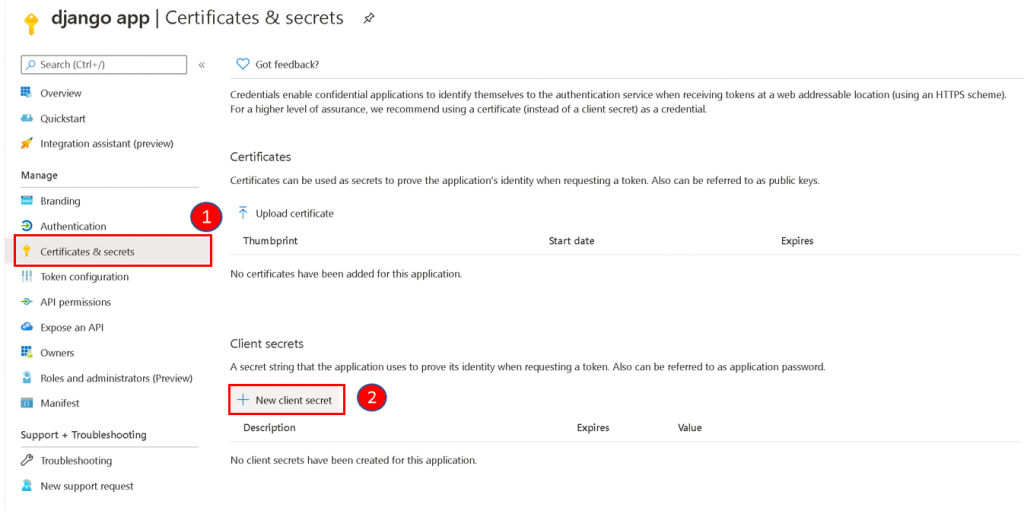Click the Integration assistant rocket icon
Image resolution: width=1024 pixels, height=520 pixels.
point(27,143)
